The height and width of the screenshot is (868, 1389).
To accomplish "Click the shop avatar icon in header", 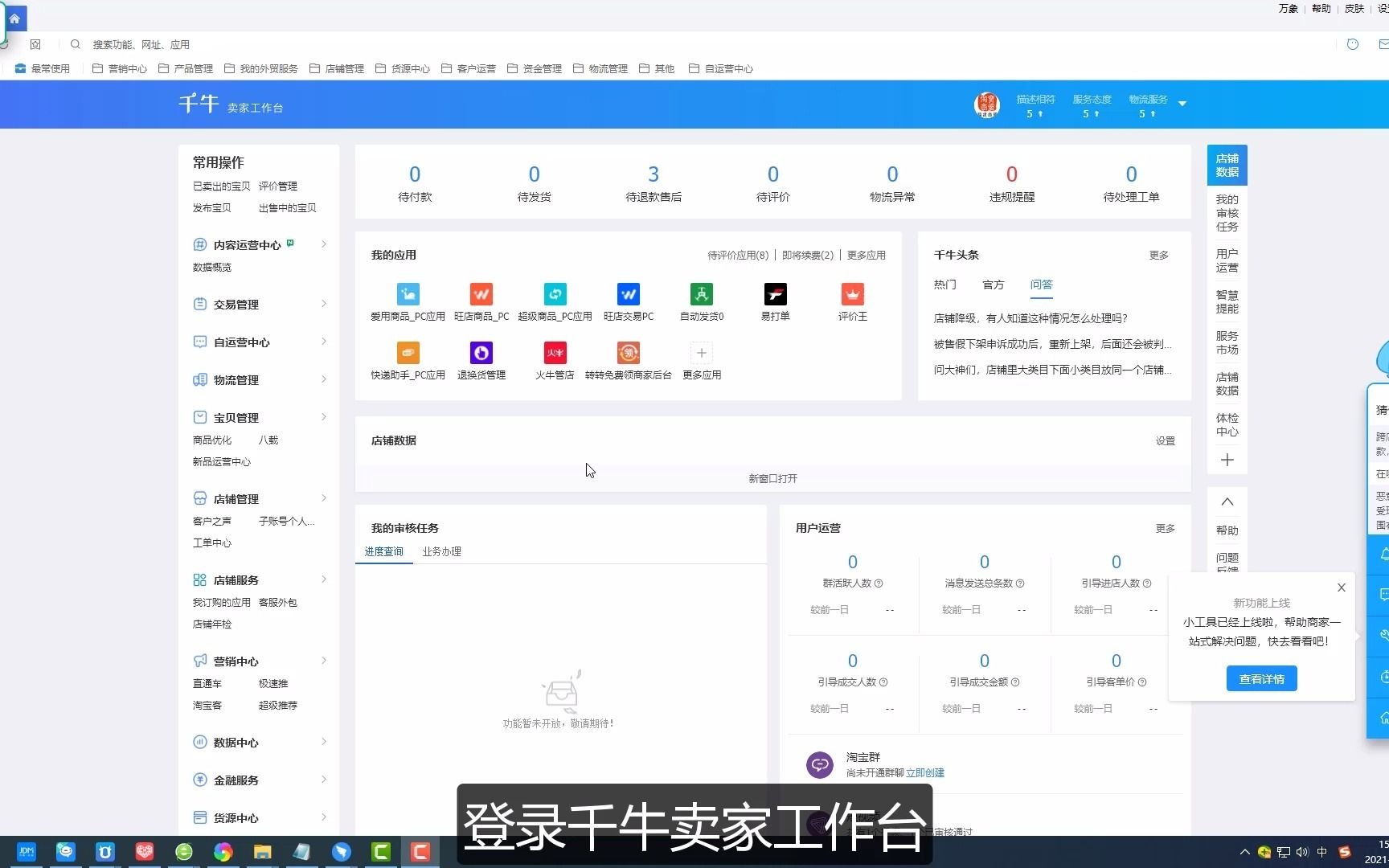I will coord(987,104).
